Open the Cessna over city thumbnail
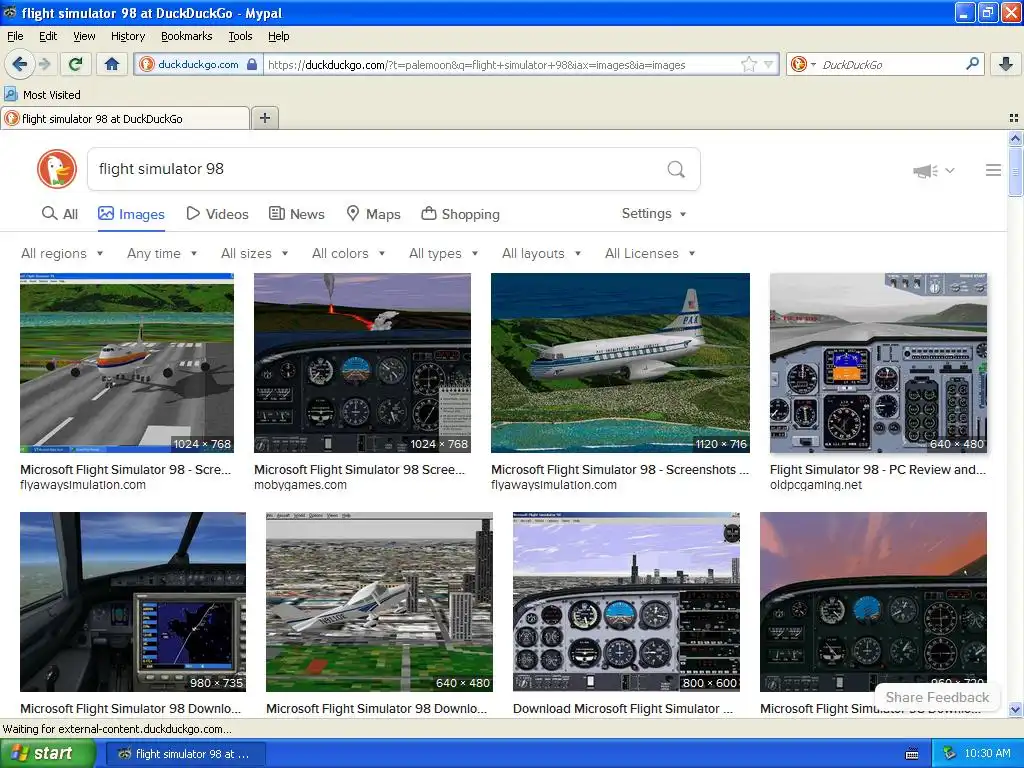1024x768 pixels. coord(379,601)
